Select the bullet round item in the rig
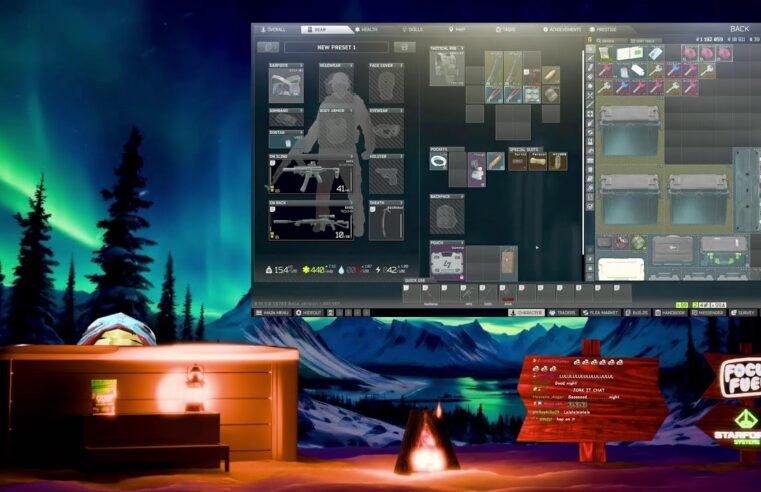This screenshot has height=492, width=761. 550,76
